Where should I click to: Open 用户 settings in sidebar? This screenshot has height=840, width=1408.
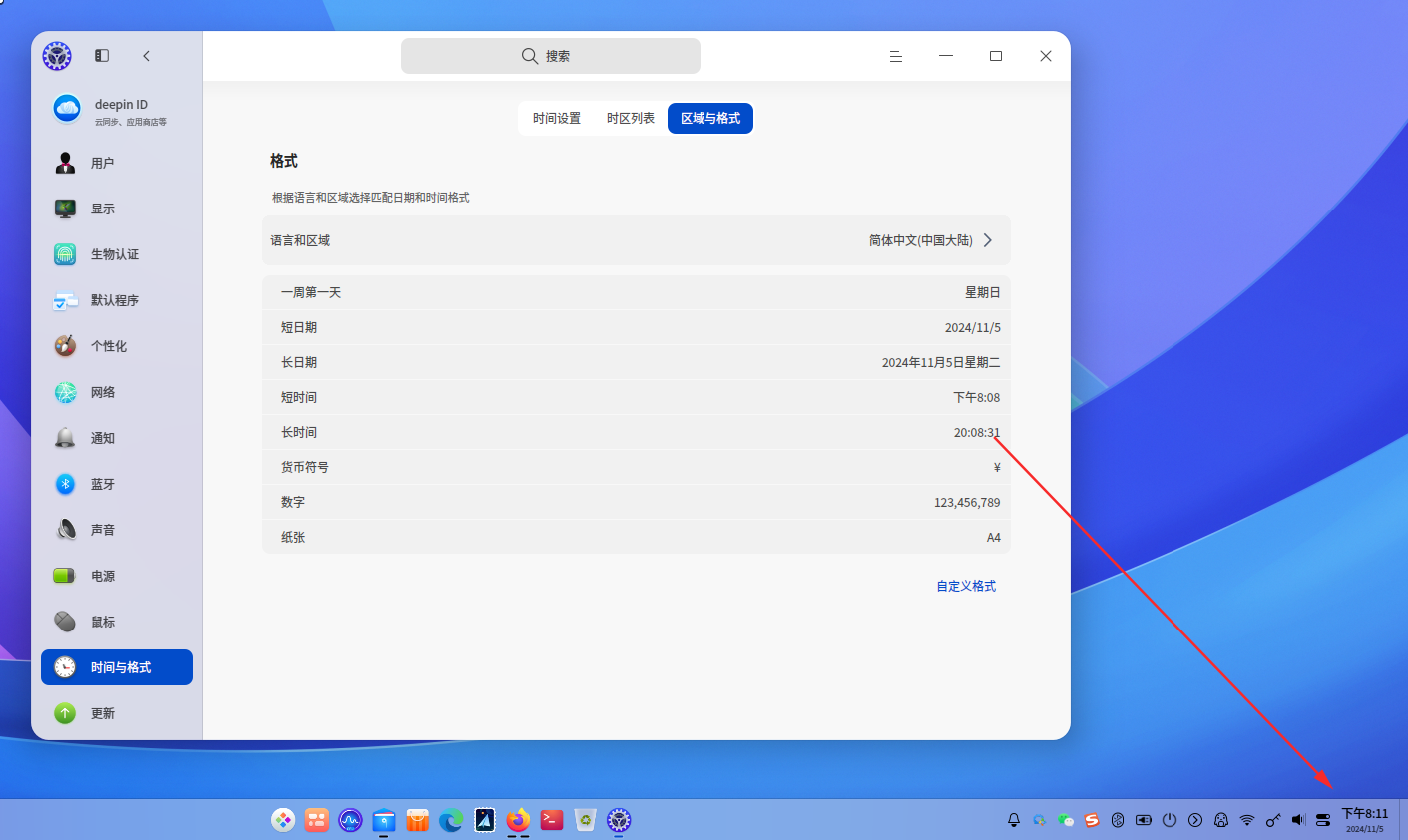(117, 163)
